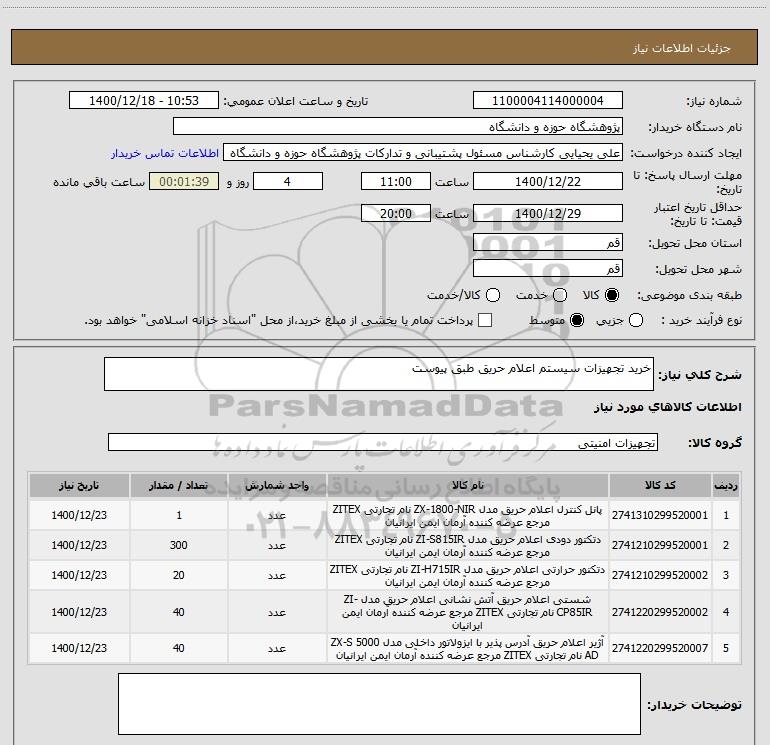The height and width of the screenshot is (745, 770).
Task: Click the ZI-H715IR heat detector item name
Action: click(468, 576)
